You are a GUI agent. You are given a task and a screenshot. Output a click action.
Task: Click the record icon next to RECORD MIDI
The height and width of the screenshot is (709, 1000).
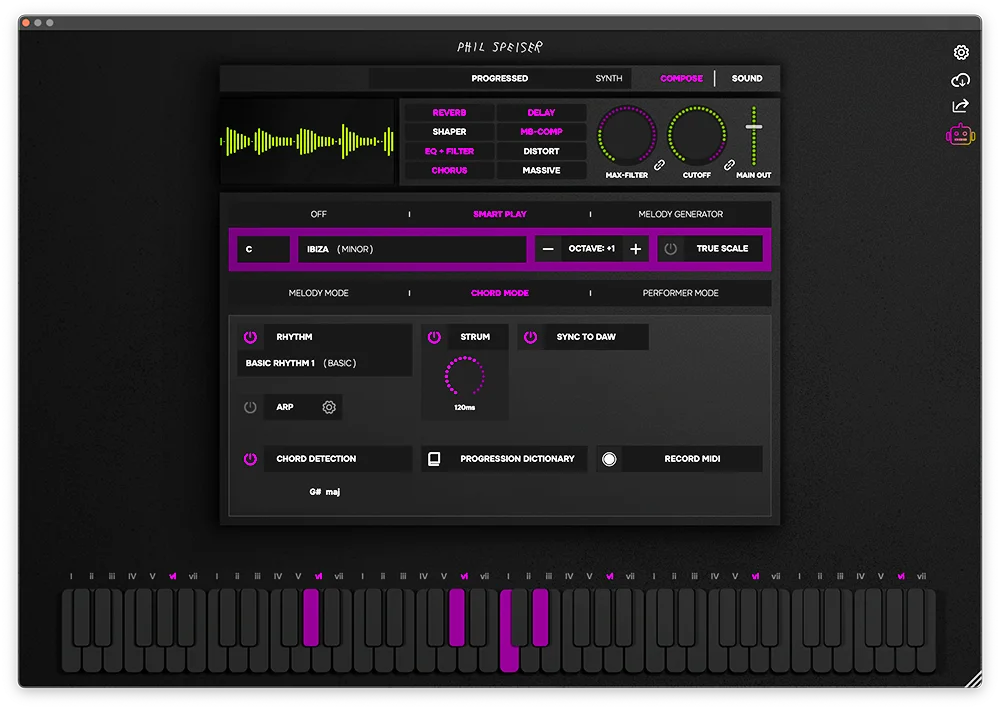click(607, 458)
